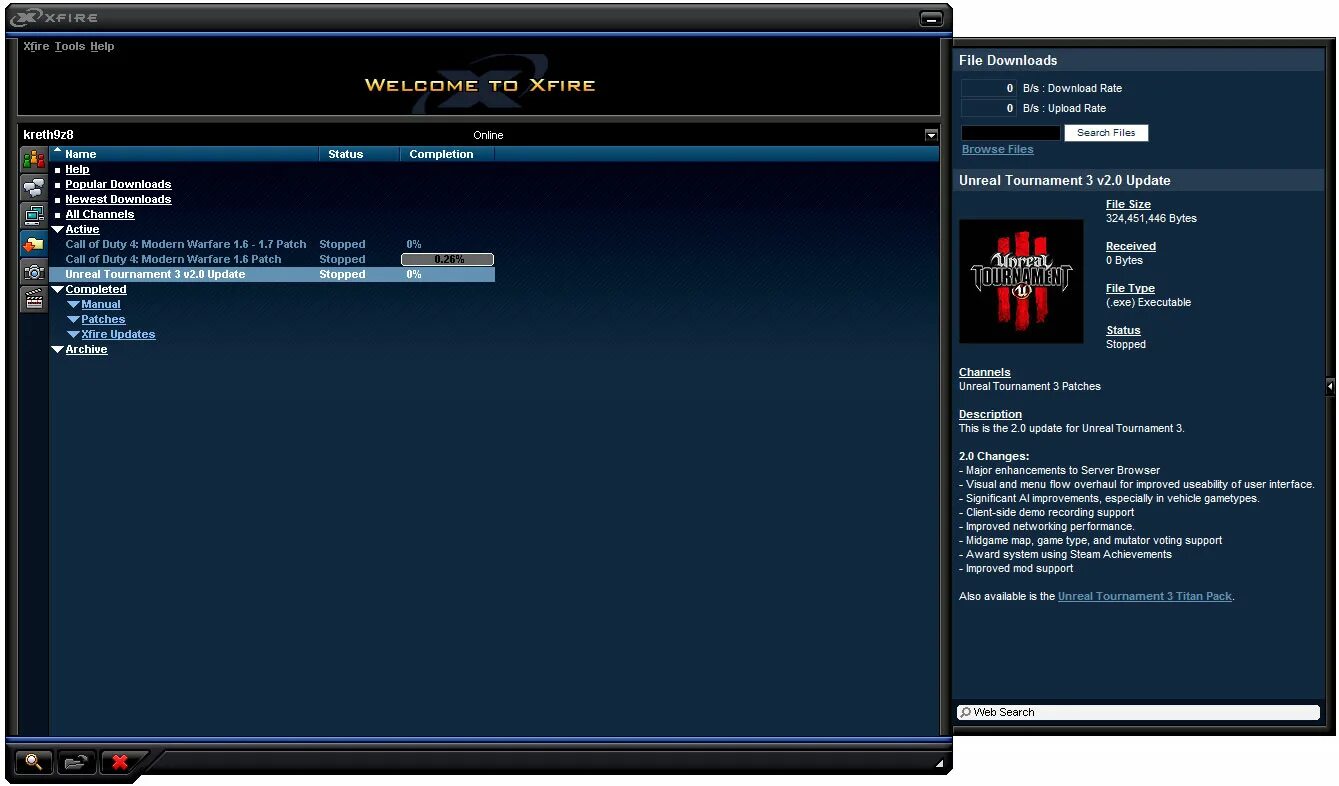Click the search files input field

point(1011,132)
